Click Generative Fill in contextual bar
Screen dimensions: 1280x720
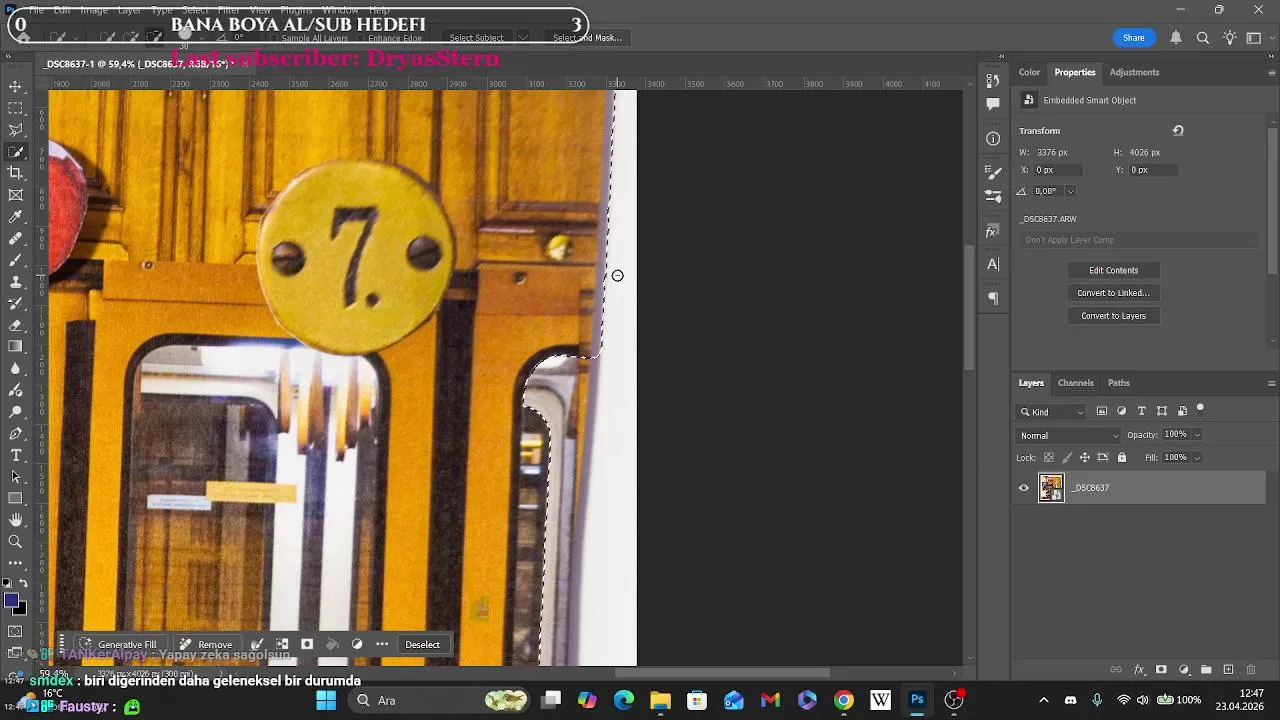[x=118, y=645]
